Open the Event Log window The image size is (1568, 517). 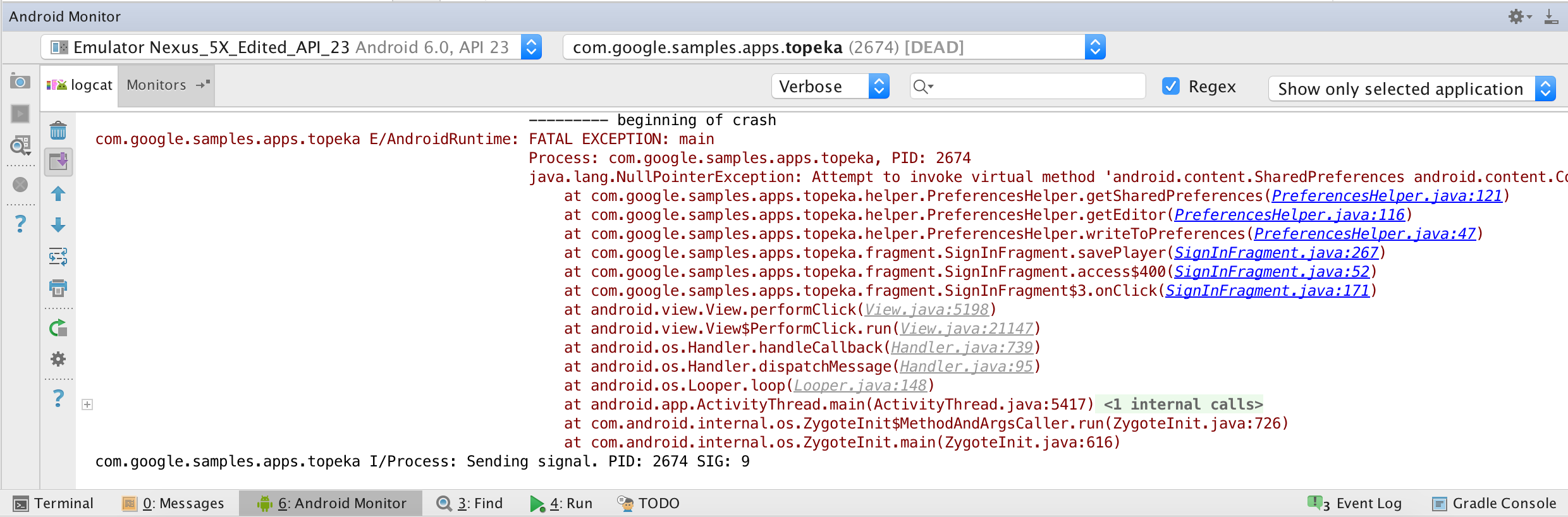click(x=1354, y=504)
